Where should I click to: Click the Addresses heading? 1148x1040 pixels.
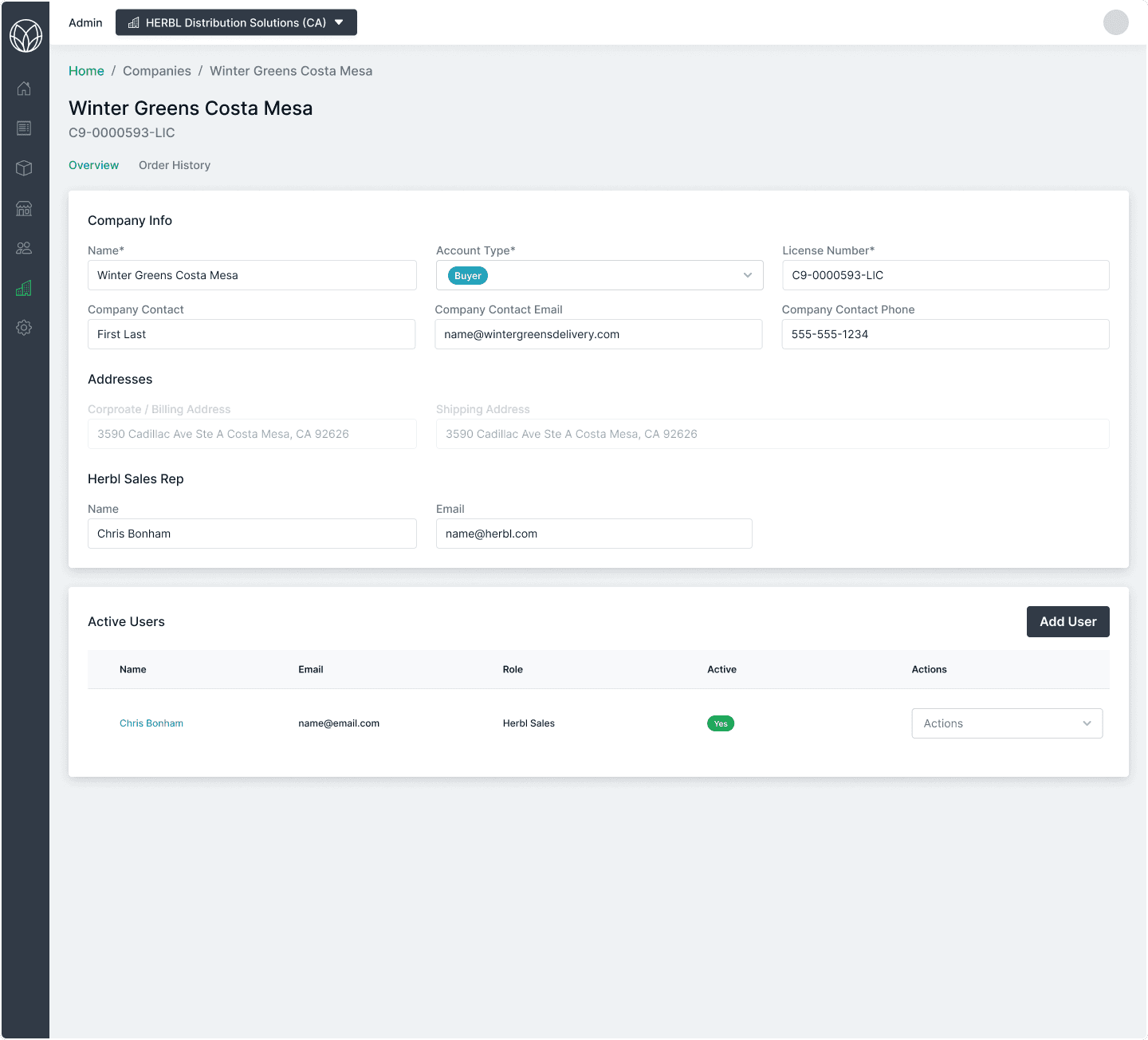[120, 379]
